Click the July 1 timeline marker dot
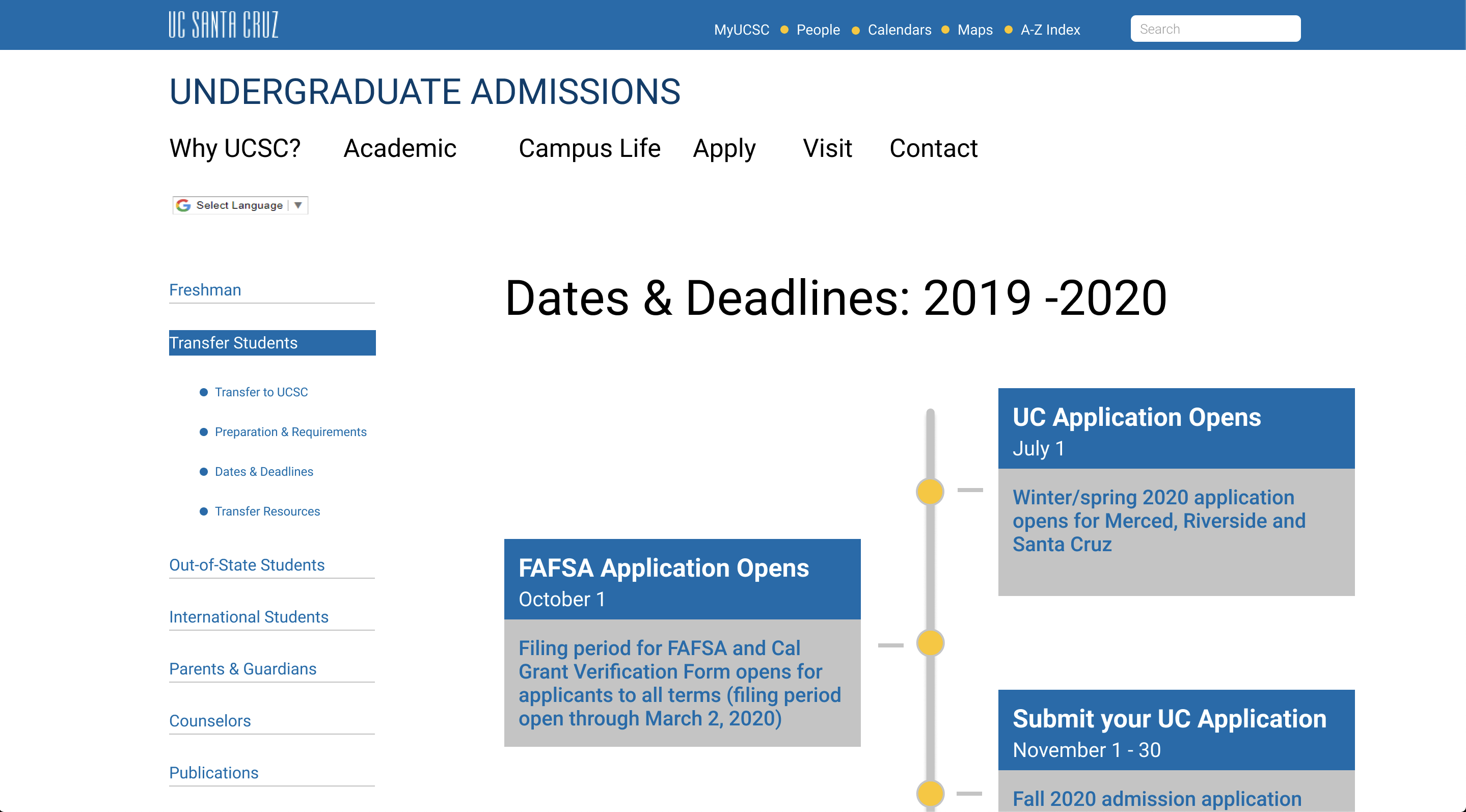 (x=930, y=492)
